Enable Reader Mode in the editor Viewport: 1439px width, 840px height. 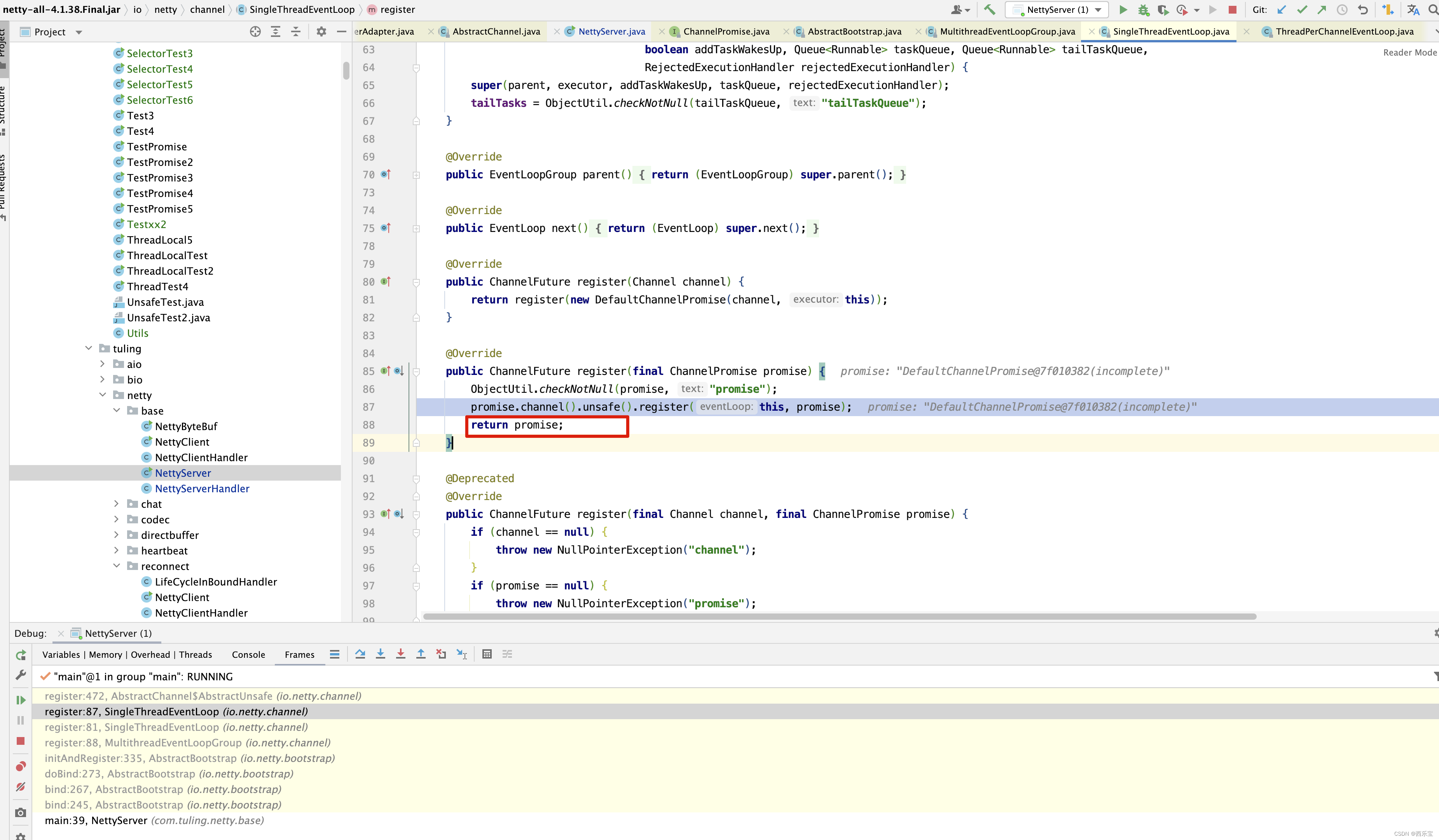click(x=1409, y=52)
